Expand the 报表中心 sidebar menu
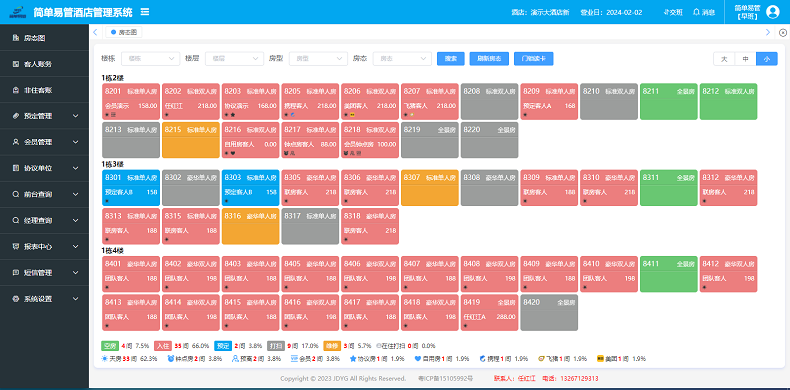The width and height of the screenshot is (790, 390). point(44,246)
